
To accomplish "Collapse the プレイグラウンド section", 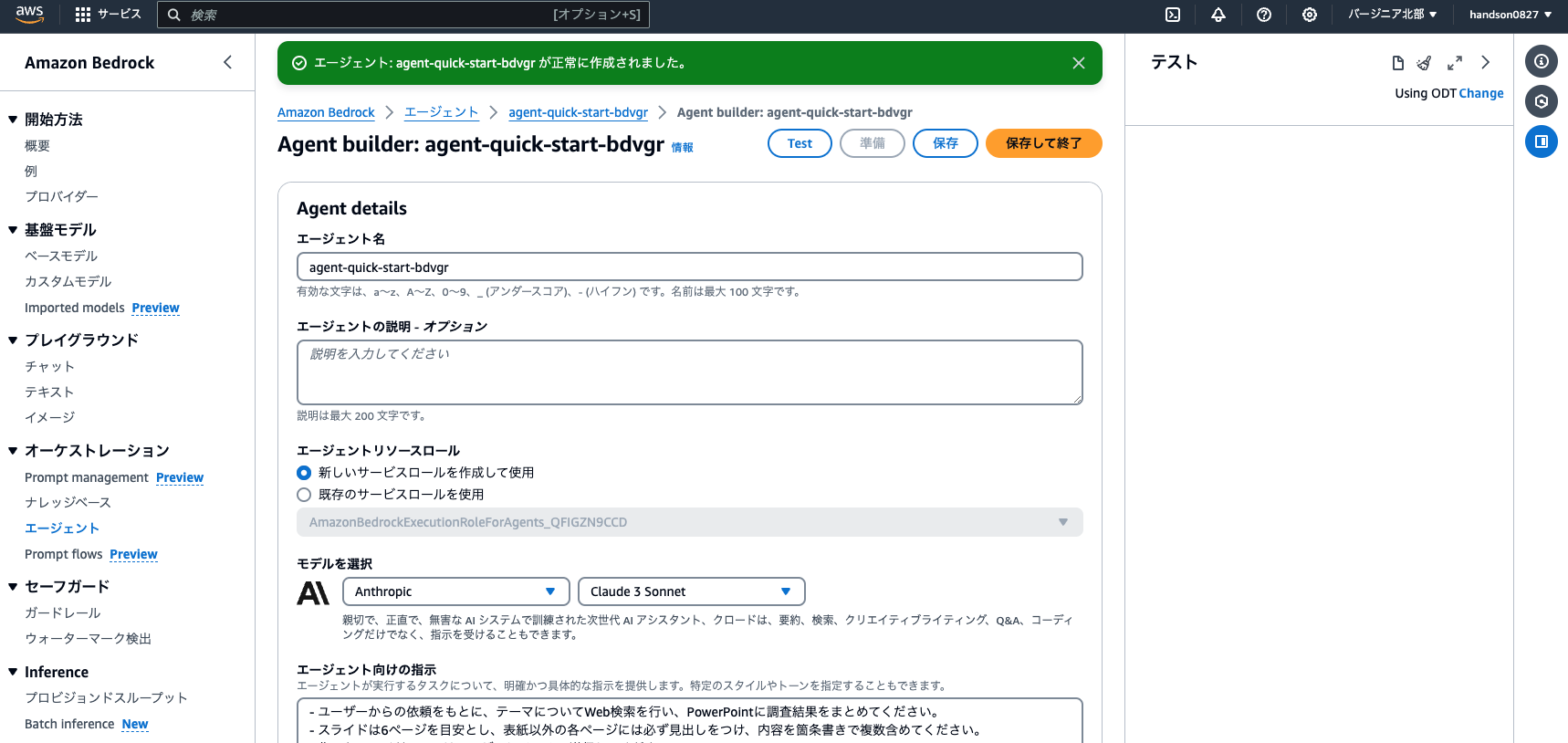I will tap(13, 340).
